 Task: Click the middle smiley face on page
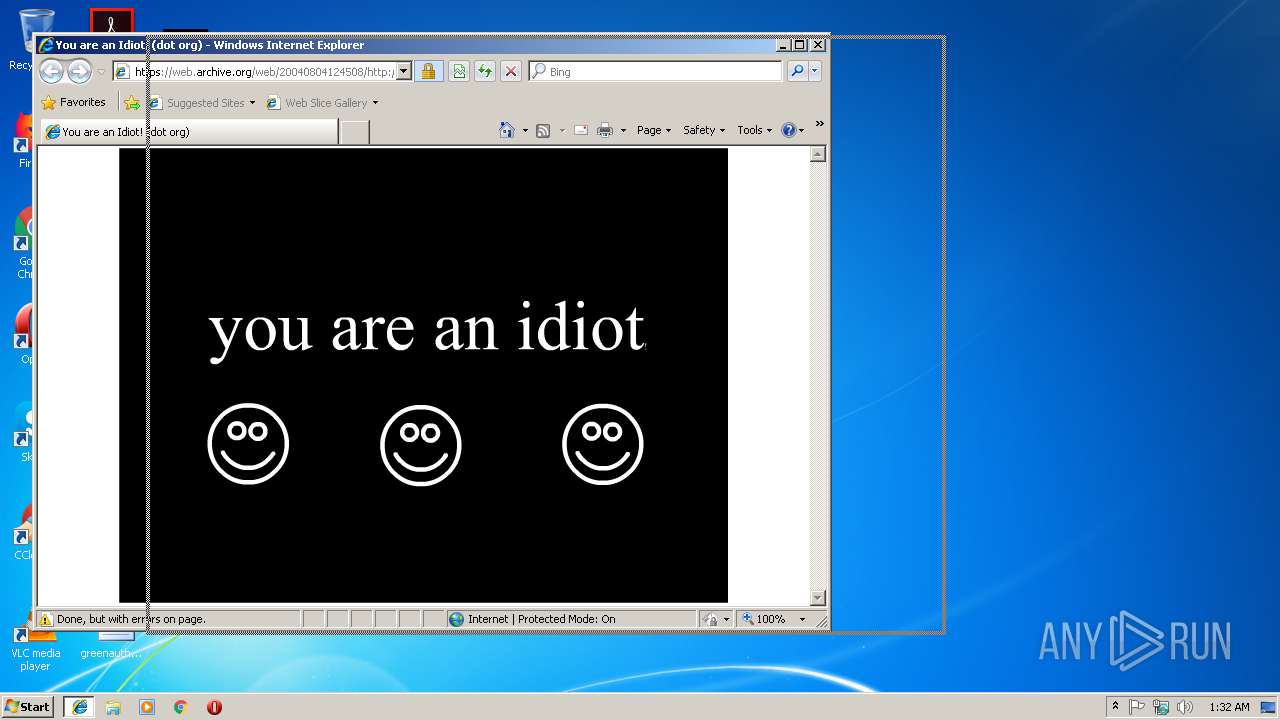(421, 445)
